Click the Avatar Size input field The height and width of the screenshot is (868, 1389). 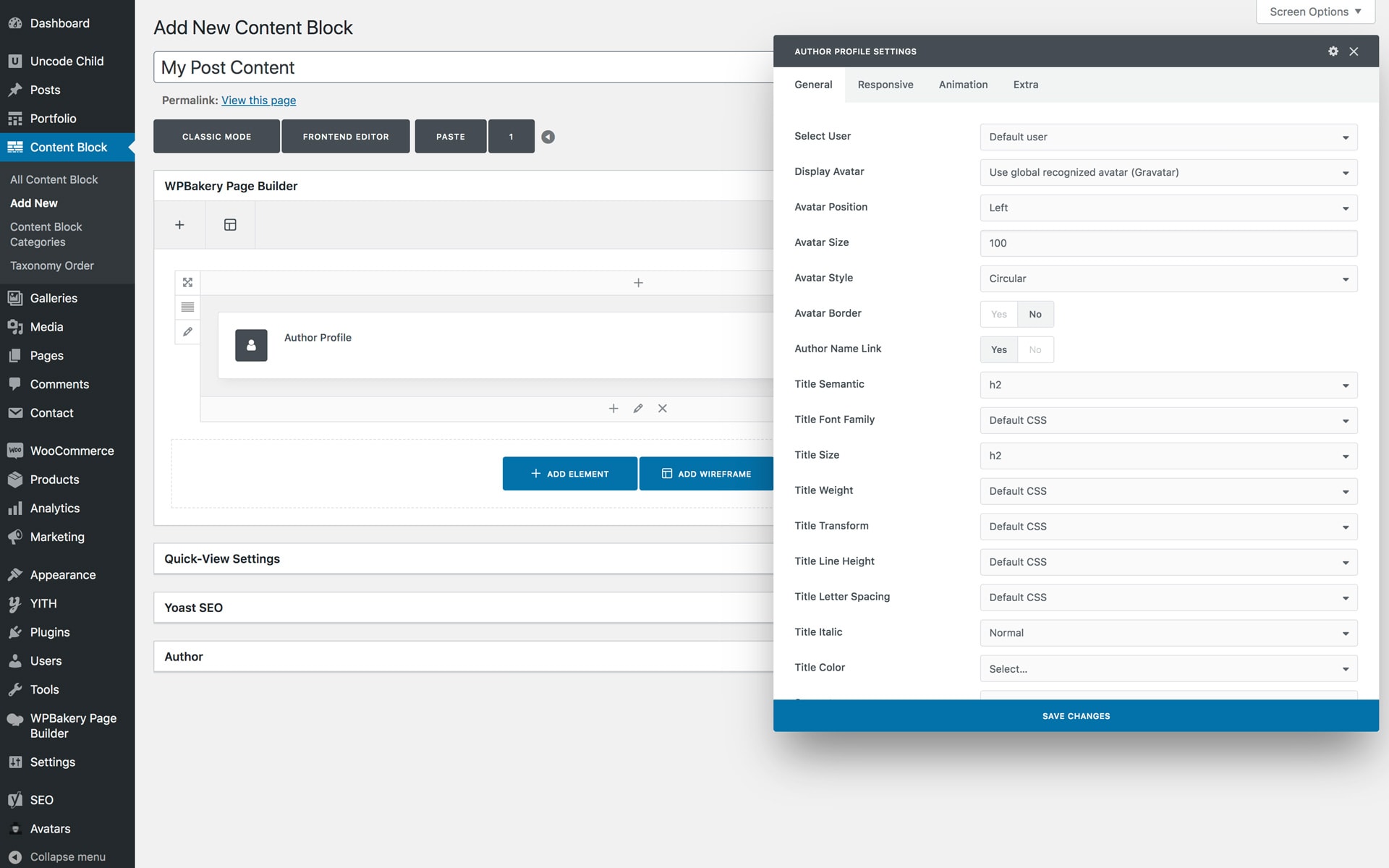(x=1168, y=243)
